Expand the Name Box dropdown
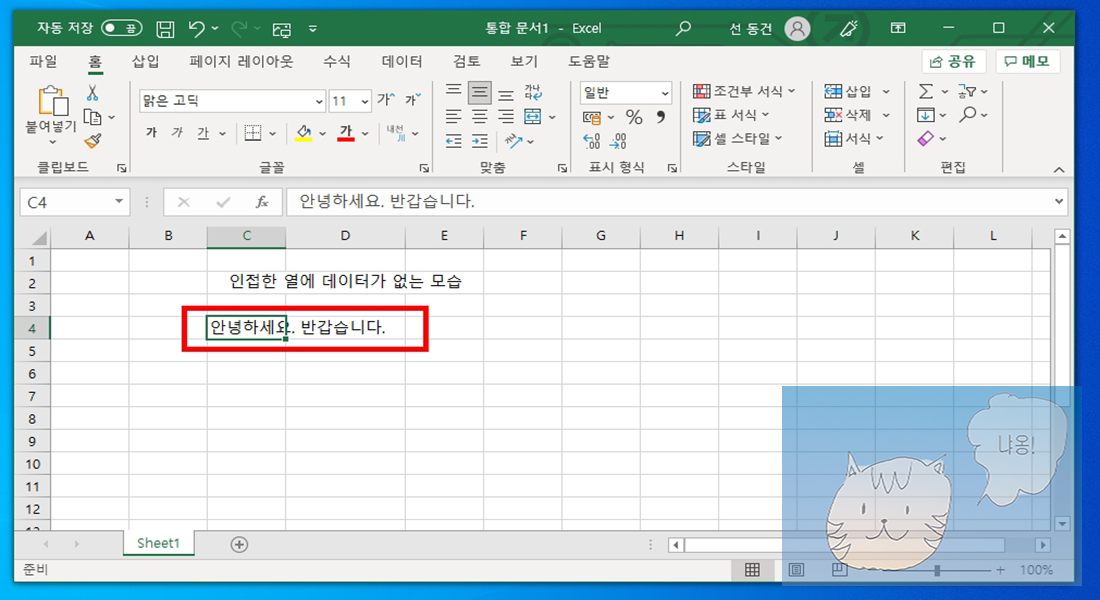 119,202
